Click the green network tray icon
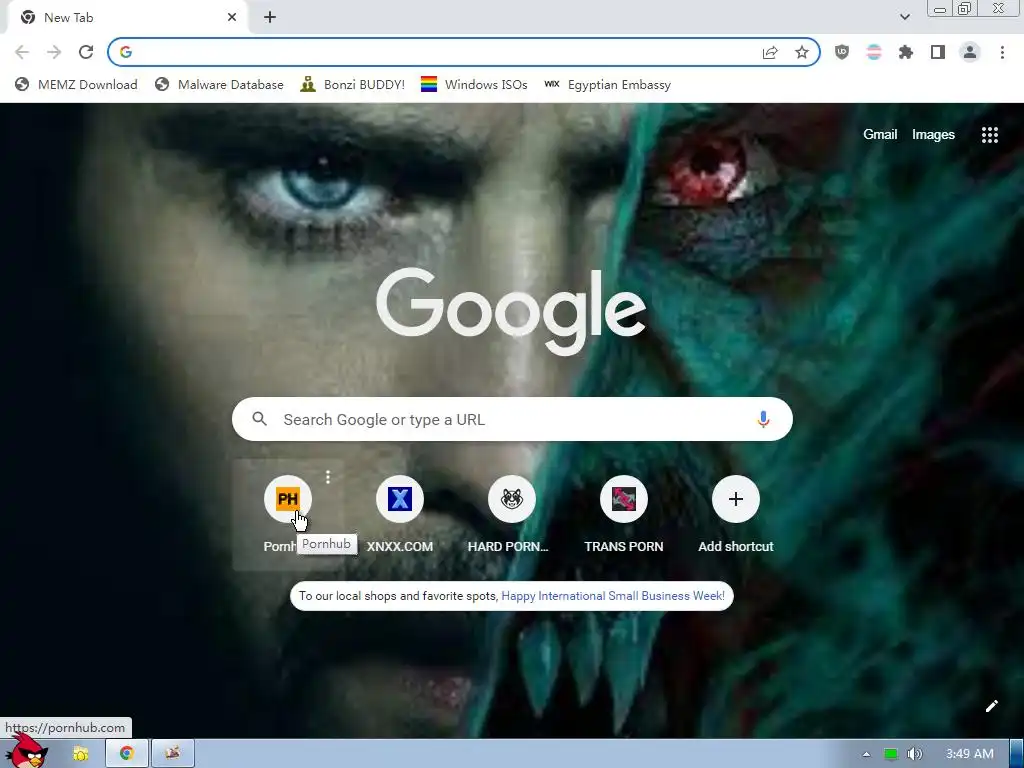 [890, 754]
